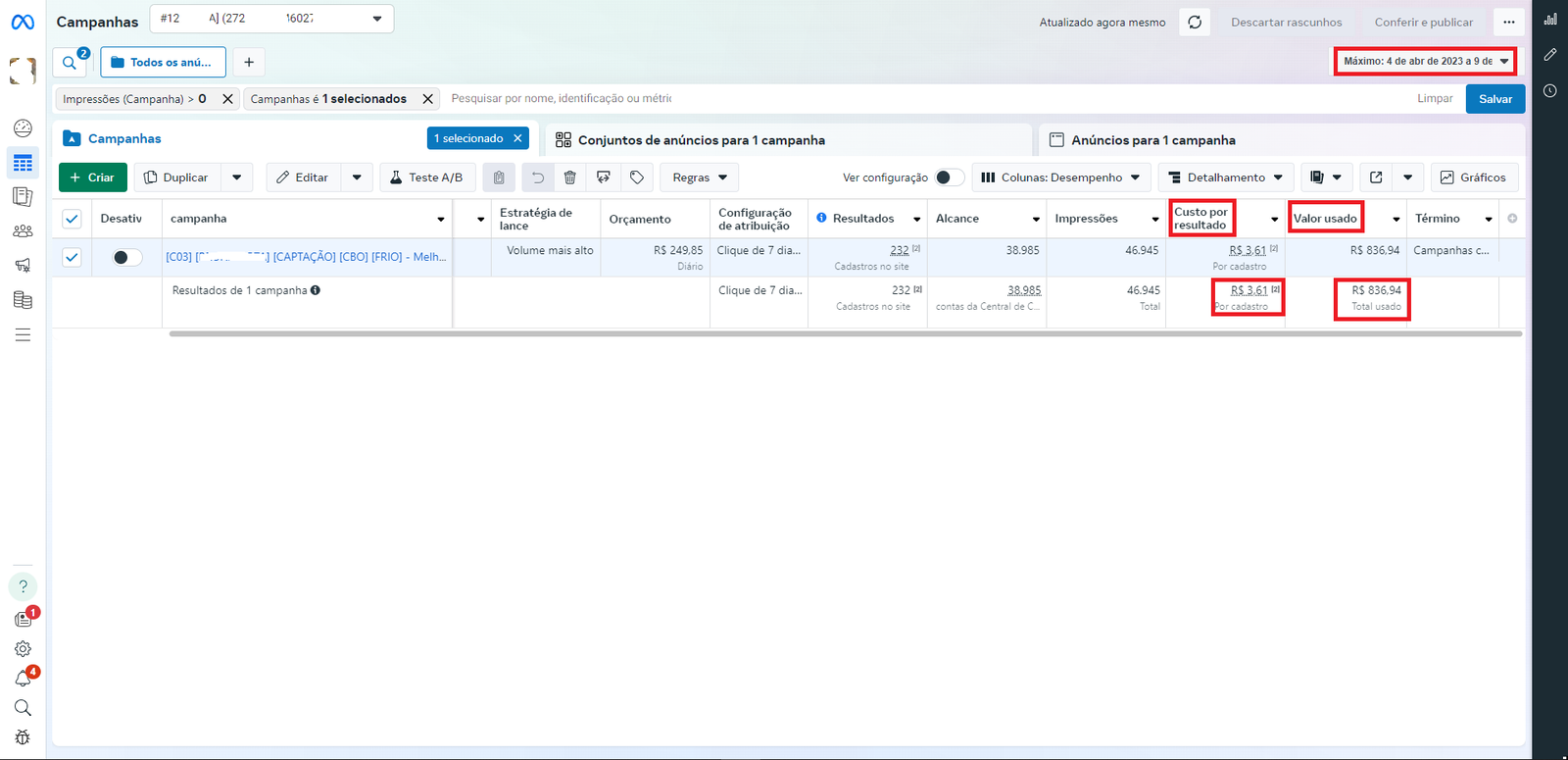Open the settings gear in sidebar

pos(23,649)
